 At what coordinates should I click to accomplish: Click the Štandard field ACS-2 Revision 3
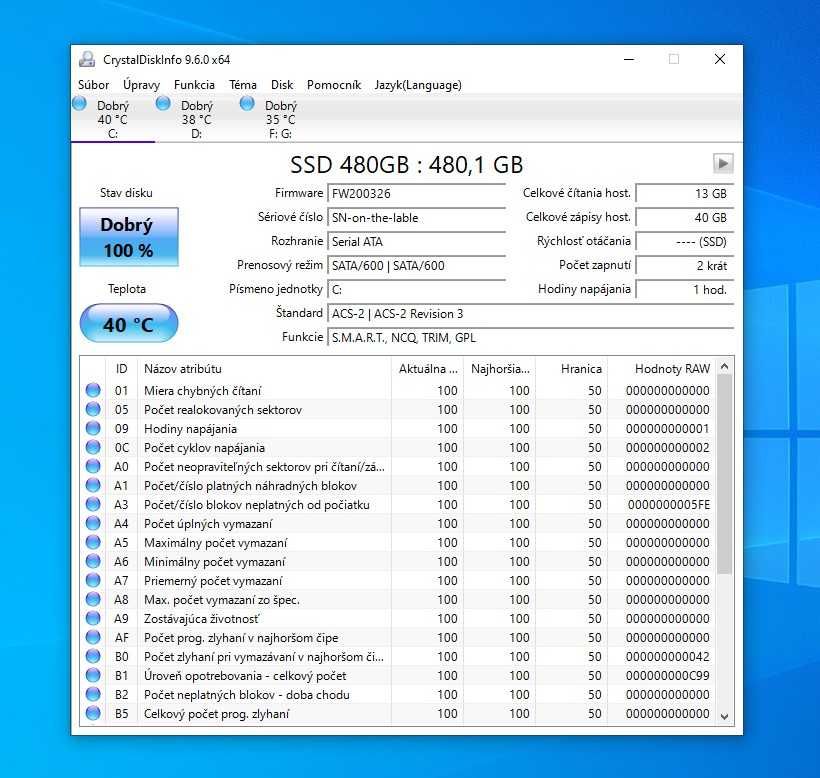coord(531,314)
